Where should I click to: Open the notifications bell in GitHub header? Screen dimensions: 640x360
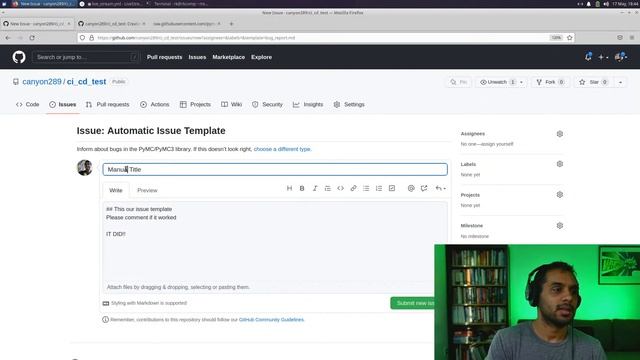588,57
